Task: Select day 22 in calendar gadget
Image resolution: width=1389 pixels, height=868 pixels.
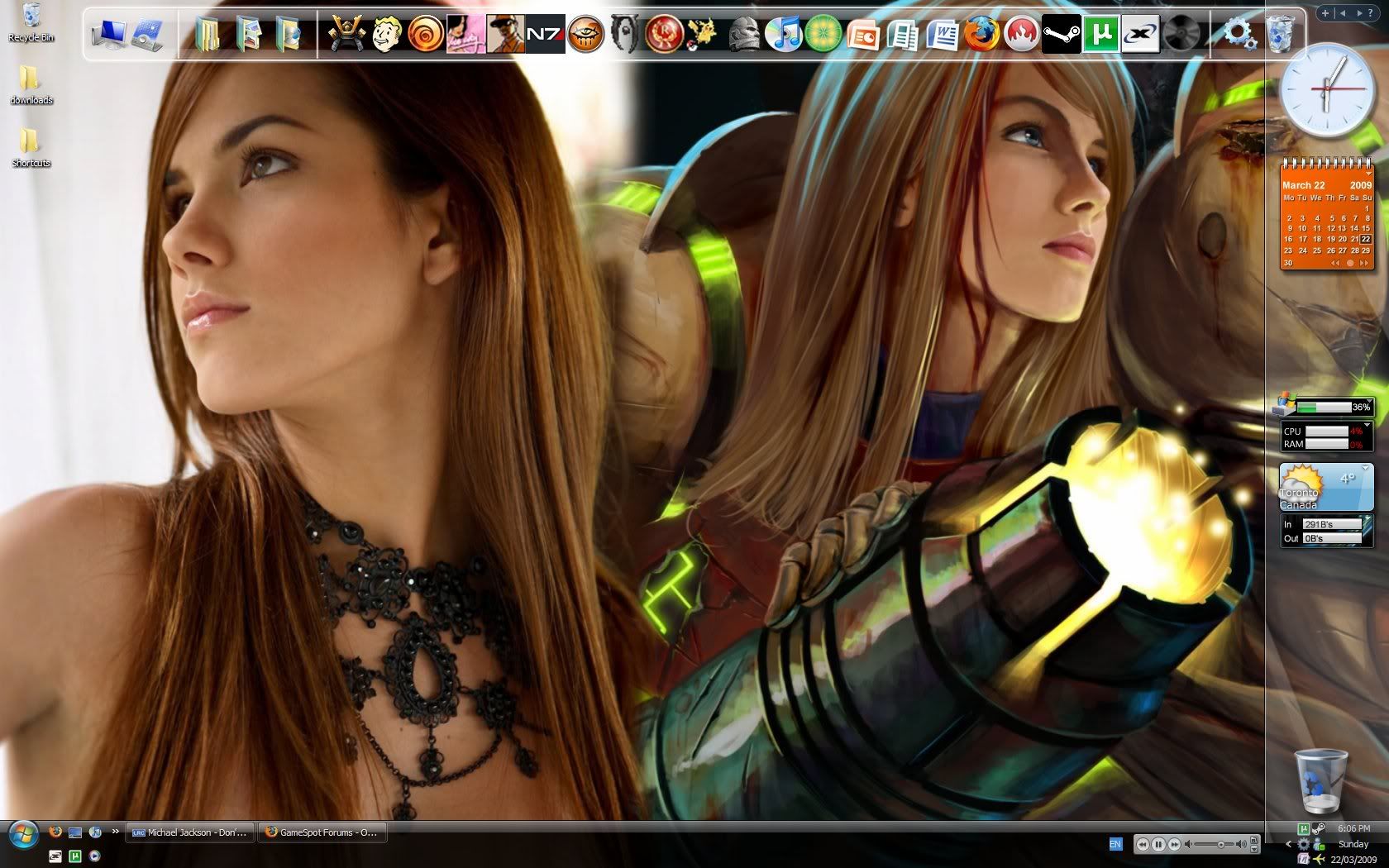Action: [1367, 239]
